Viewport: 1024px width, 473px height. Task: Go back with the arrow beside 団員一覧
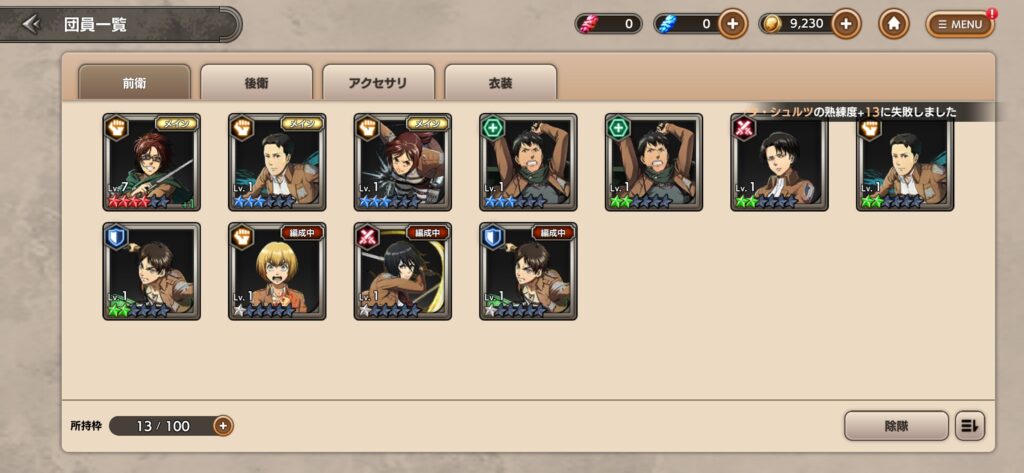pyautogui.click(x=31, y=25)
